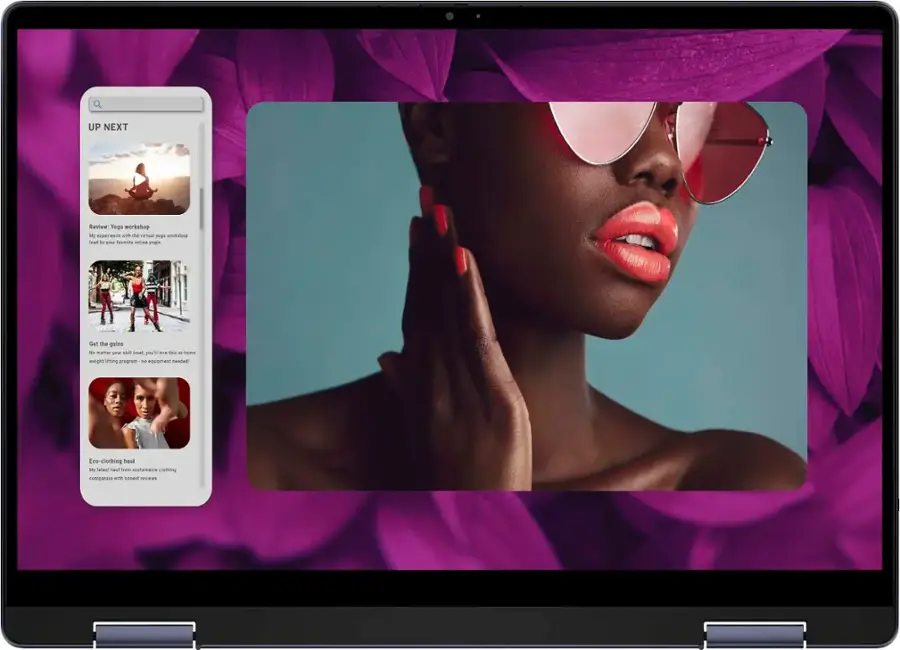
Task: Play the yoga meditation video thumbnail
Action: pyautogui.click(x=139, y=179)
